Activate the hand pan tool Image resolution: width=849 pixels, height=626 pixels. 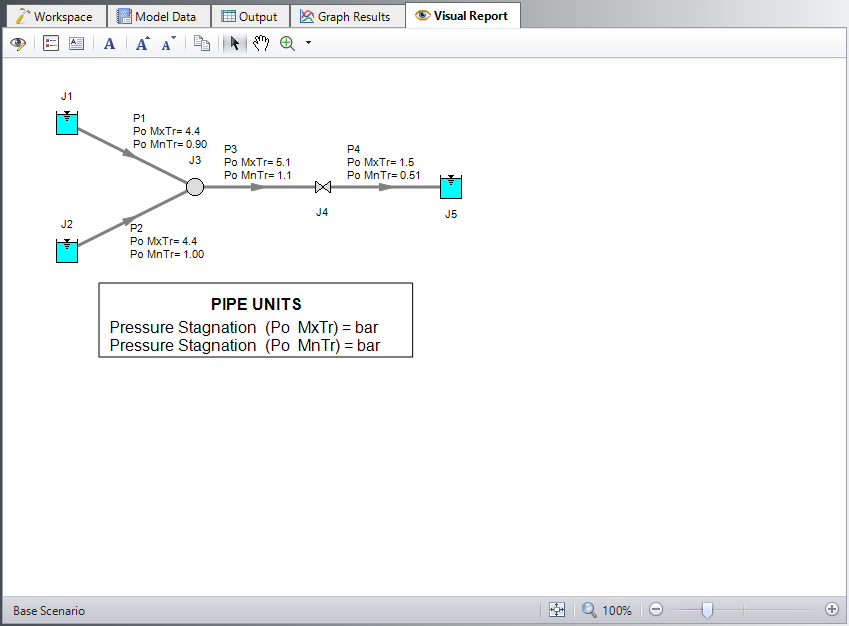tap(260, 43)
